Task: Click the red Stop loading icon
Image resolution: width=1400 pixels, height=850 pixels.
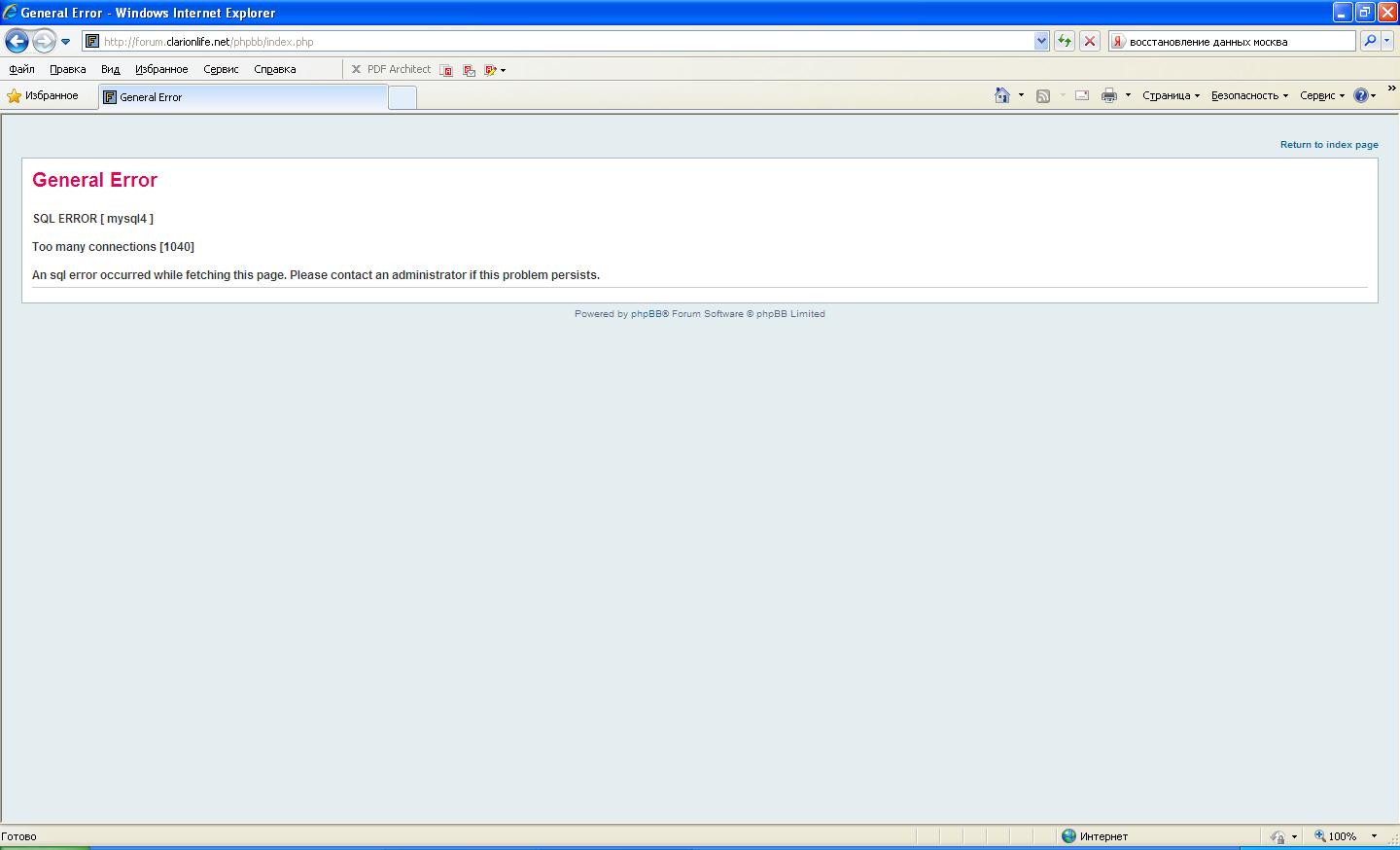Action: pos(1090,41)
